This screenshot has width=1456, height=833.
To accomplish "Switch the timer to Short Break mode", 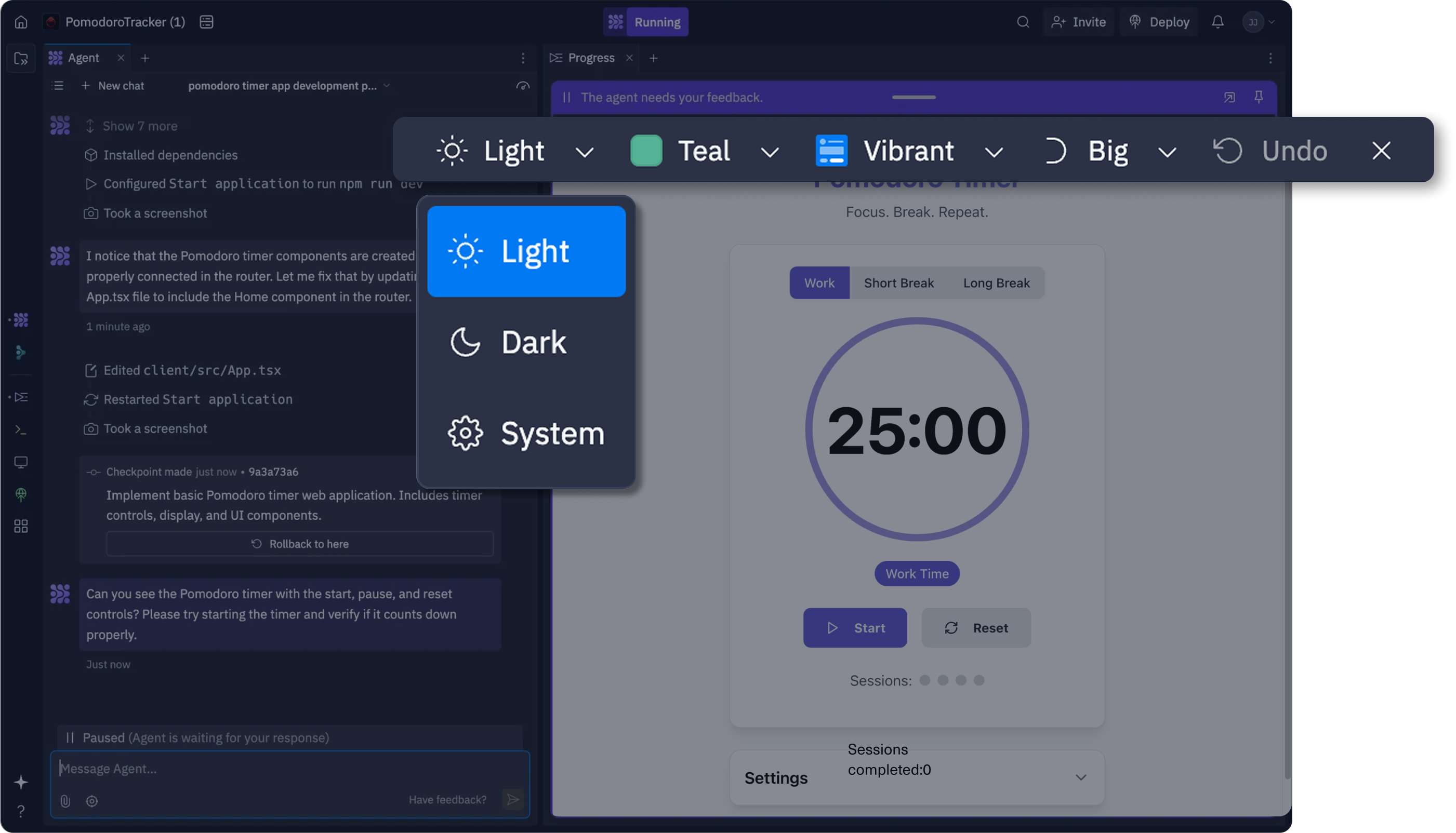I will (898, 283).
